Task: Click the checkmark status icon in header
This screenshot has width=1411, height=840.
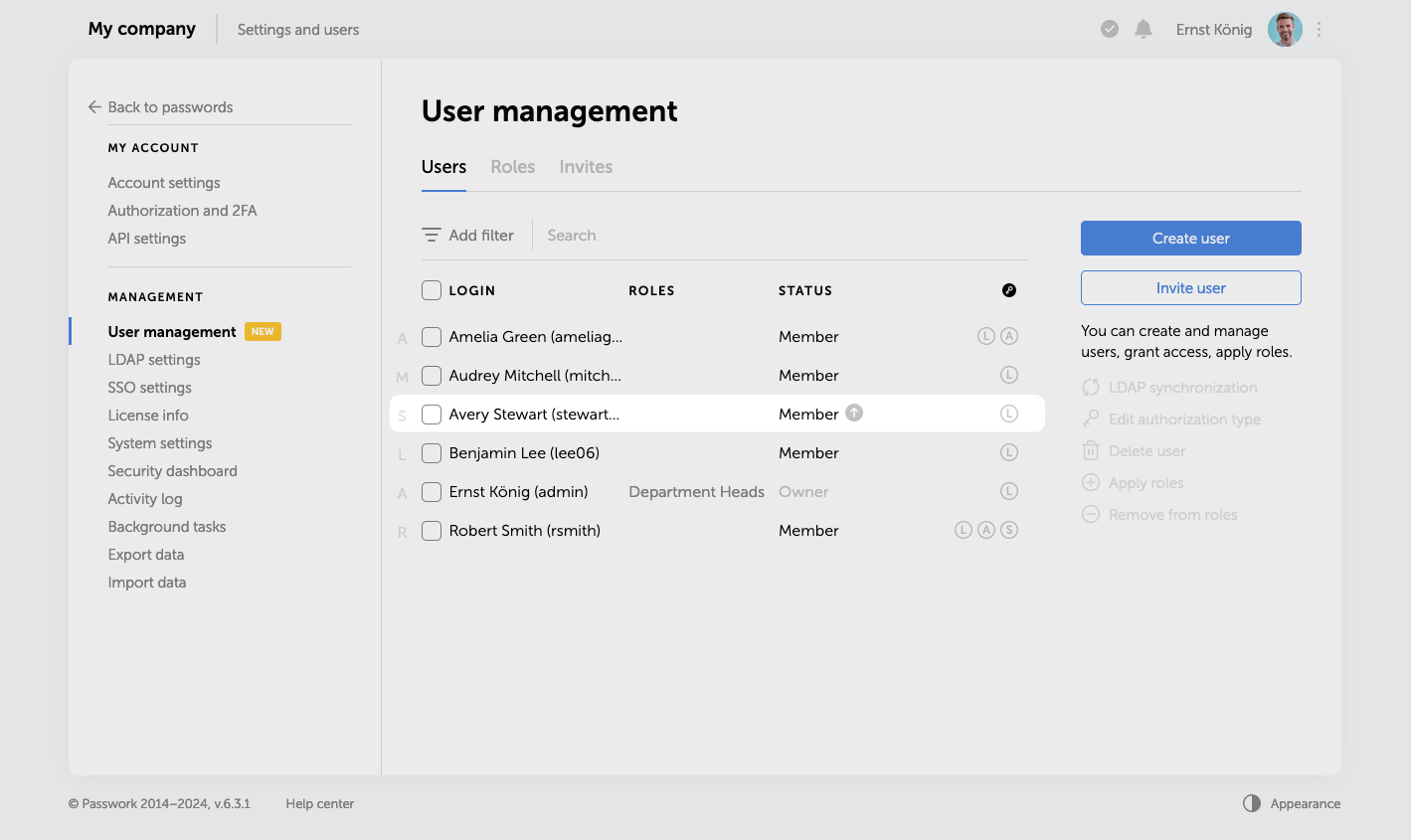Action: 1110,29
